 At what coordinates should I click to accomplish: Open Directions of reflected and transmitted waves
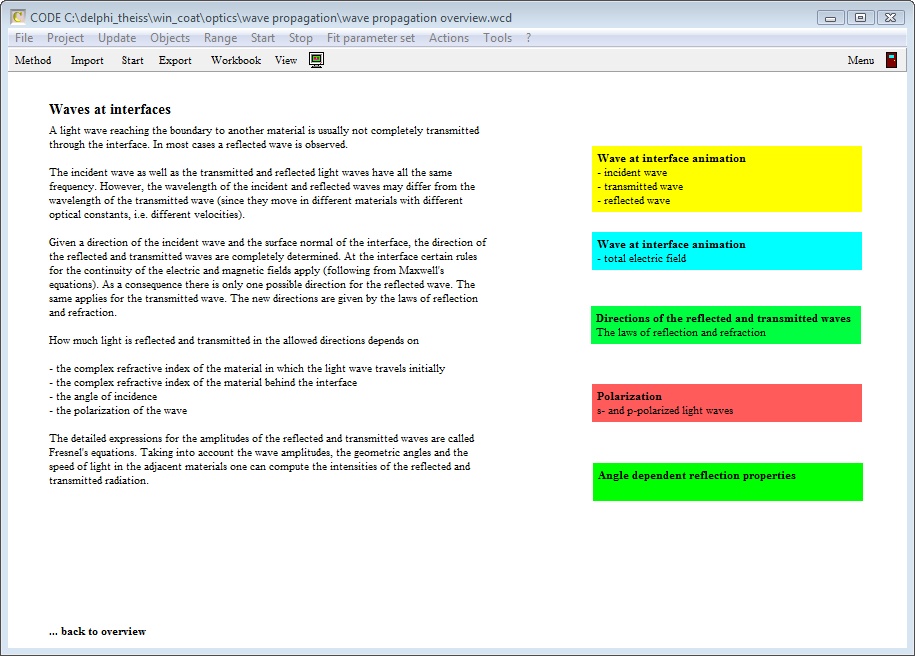(x=725, y=325)
